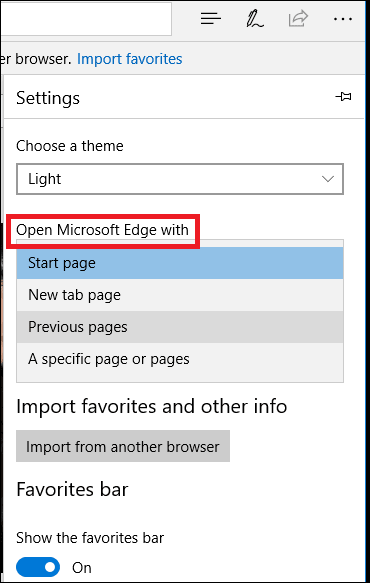Viewport: 370px width, 583px height.
Task: Open the More actions ellipsis menu
Action: [x=343, y=19]
